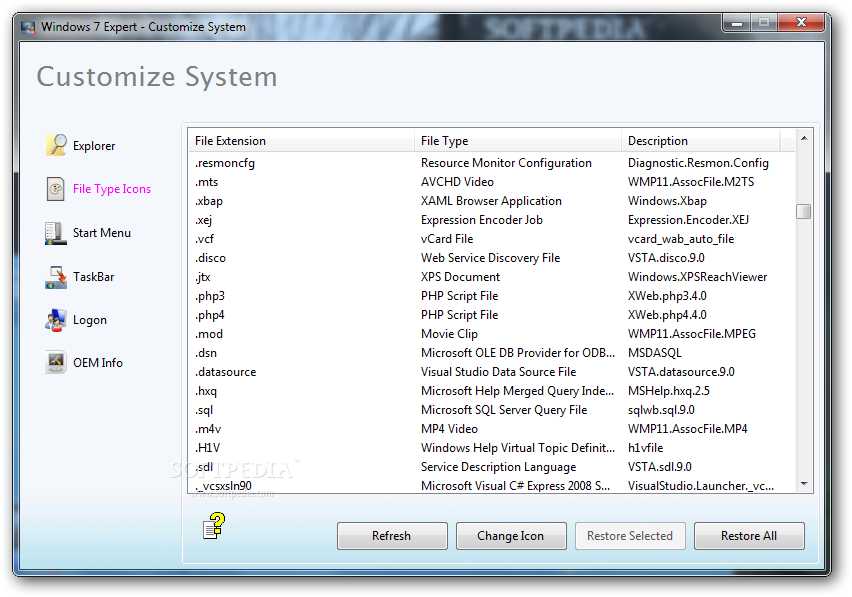Screen dimensions: 852x597
Task: Select the File Type Icons section
Action: (x=112, y=189)
